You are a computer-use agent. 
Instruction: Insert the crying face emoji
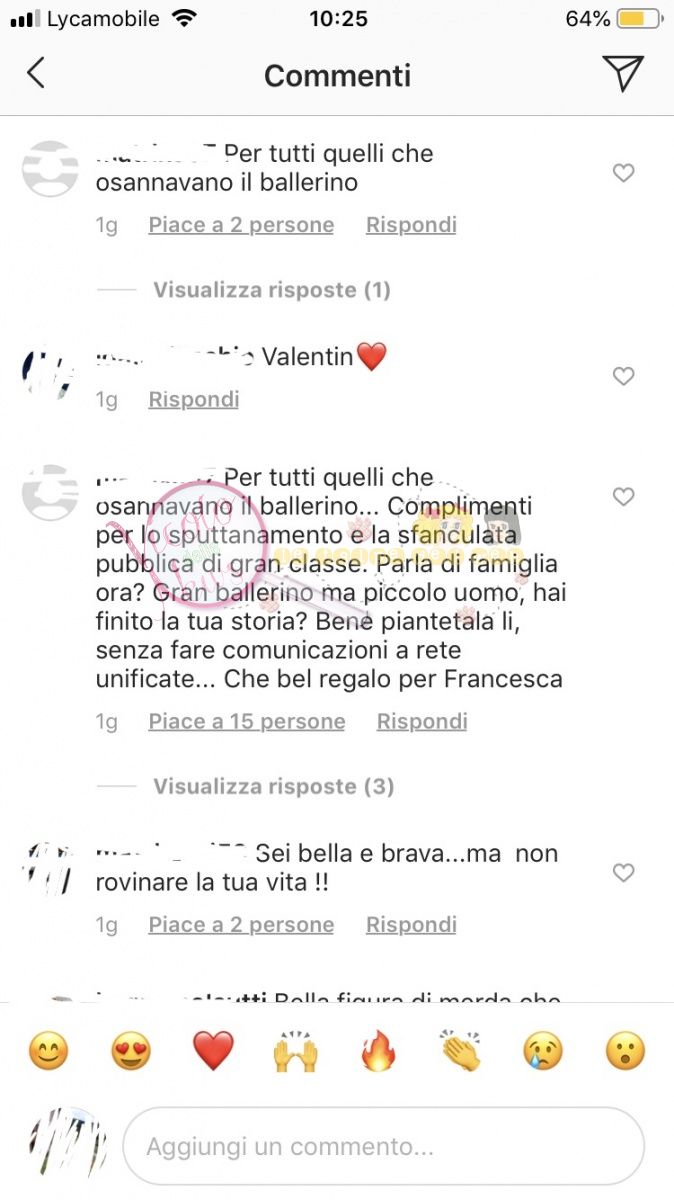pyautogui.click(x=543, y=1052)
